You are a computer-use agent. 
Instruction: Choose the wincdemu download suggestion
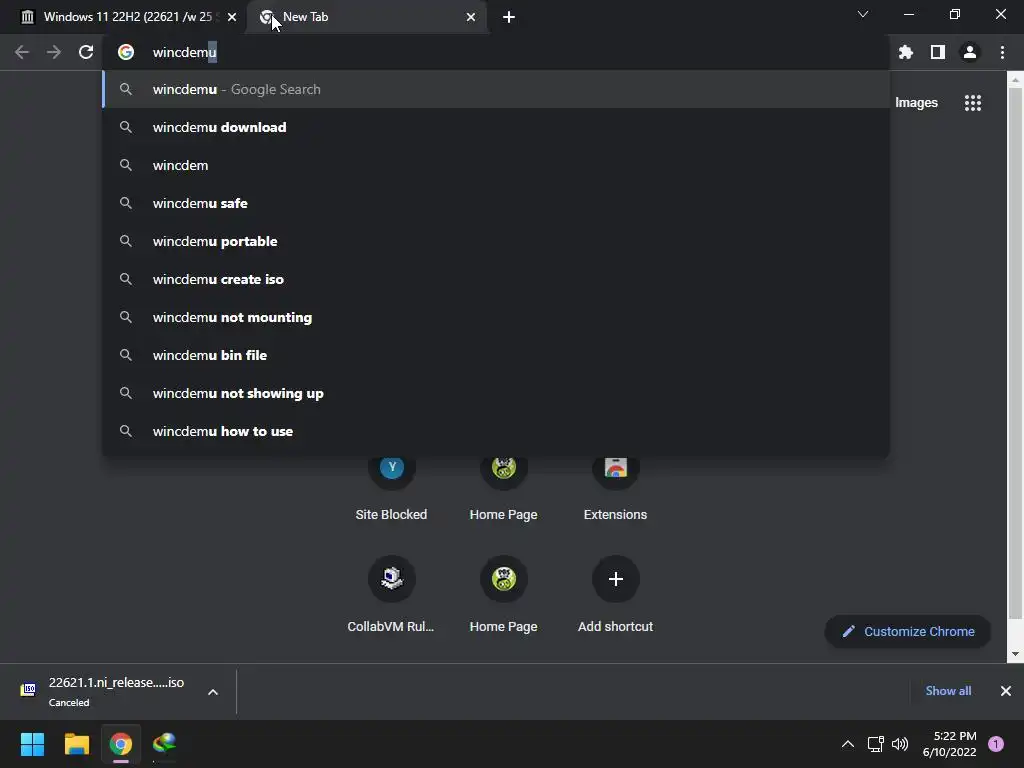coord(496,127)
